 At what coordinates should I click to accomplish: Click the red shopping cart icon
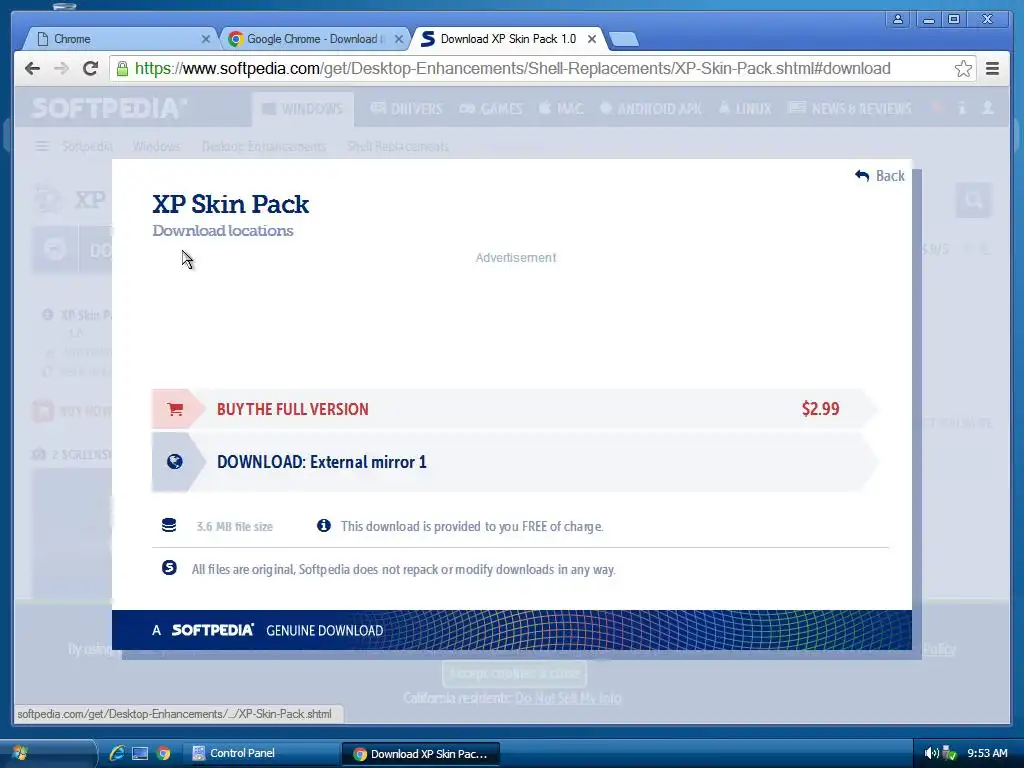174,409
